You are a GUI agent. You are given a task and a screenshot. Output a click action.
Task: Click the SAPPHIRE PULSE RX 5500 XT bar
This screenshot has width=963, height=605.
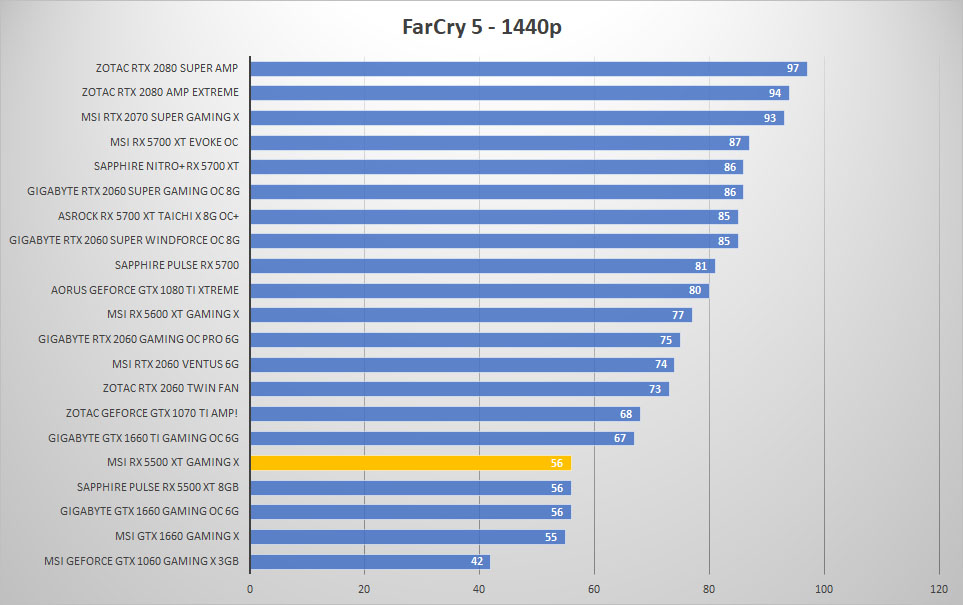pos(411,488)
